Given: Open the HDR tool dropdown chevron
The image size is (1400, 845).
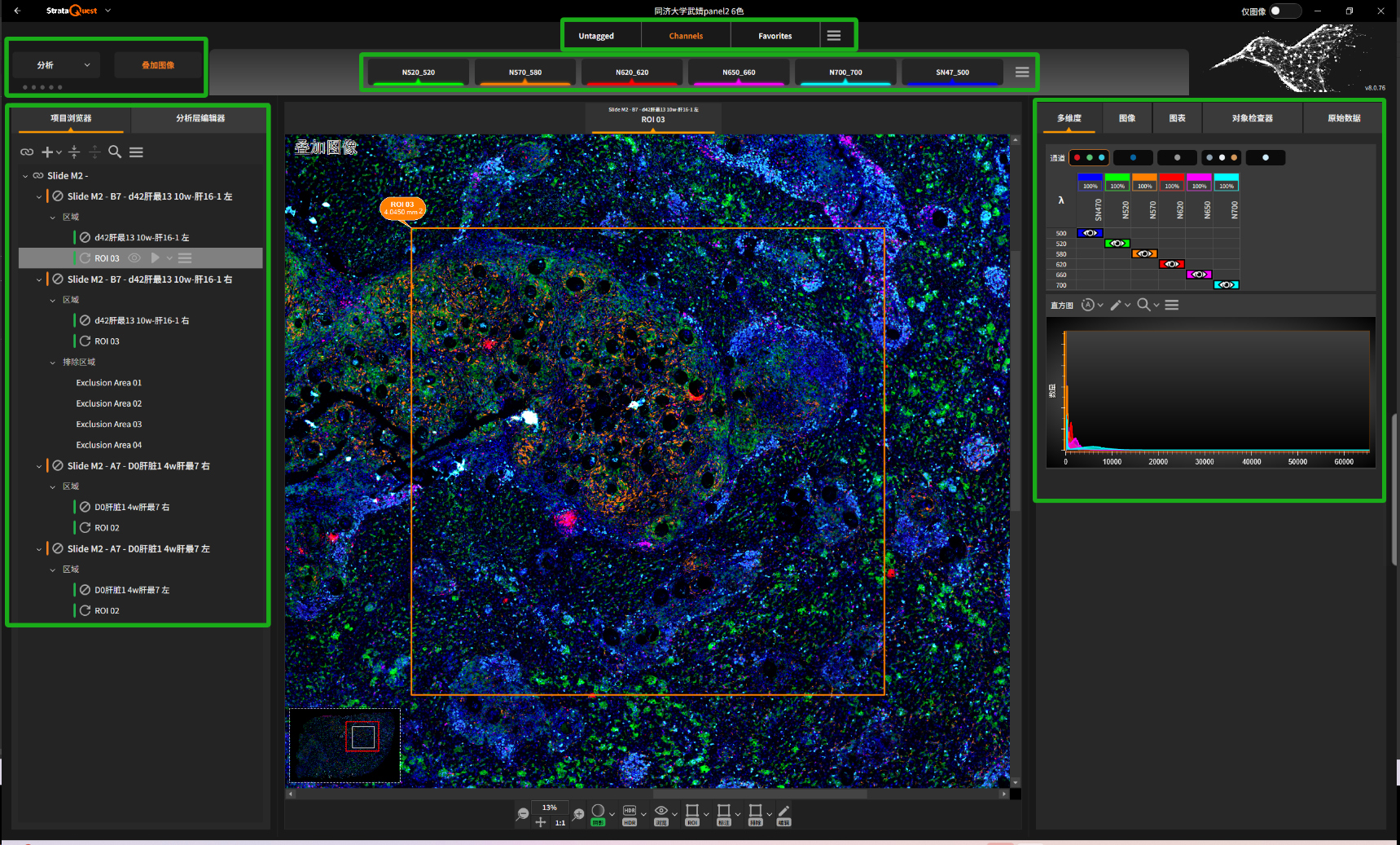Looking at the screenshot, I should 643,814.
